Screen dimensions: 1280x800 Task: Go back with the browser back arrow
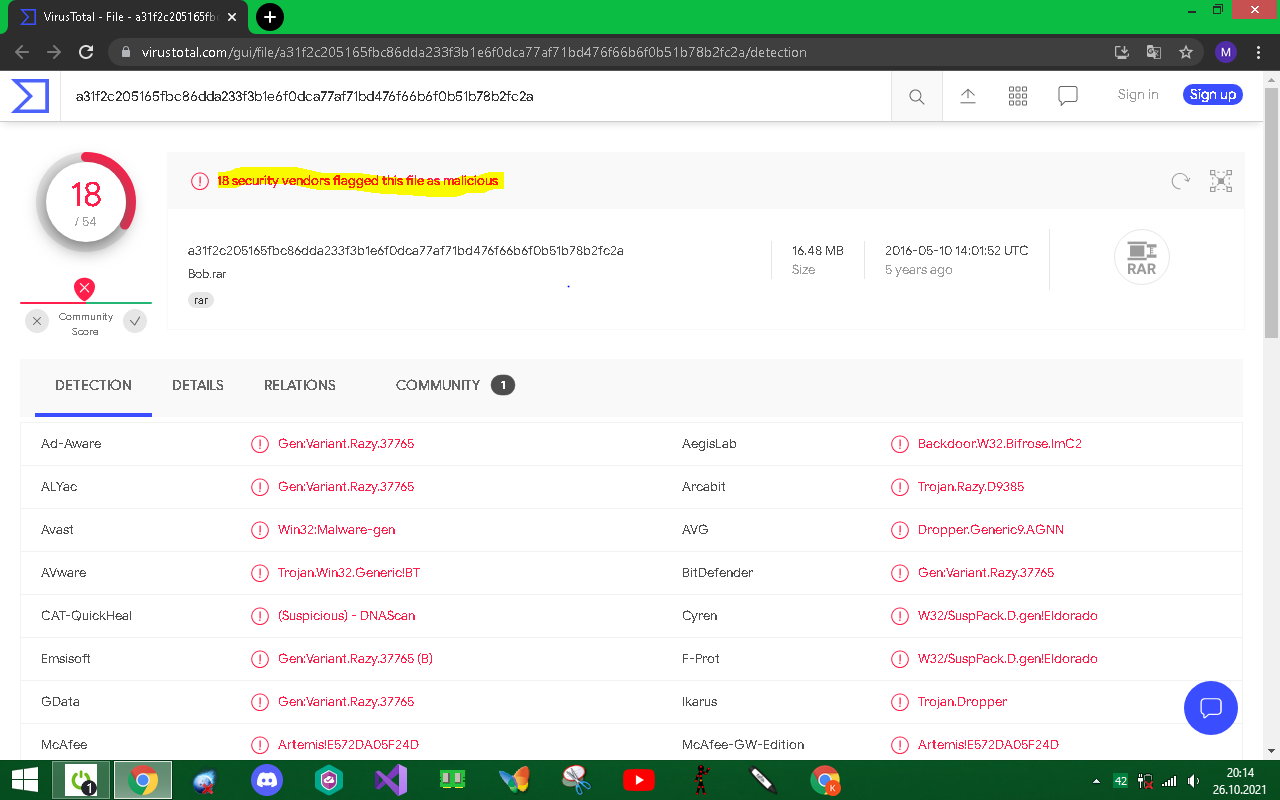(22, 52)
